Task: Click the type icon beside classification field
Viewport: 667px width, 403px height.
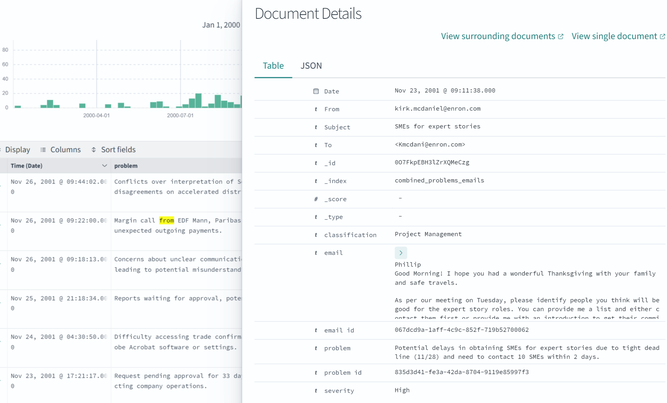Action: point(316,235)
